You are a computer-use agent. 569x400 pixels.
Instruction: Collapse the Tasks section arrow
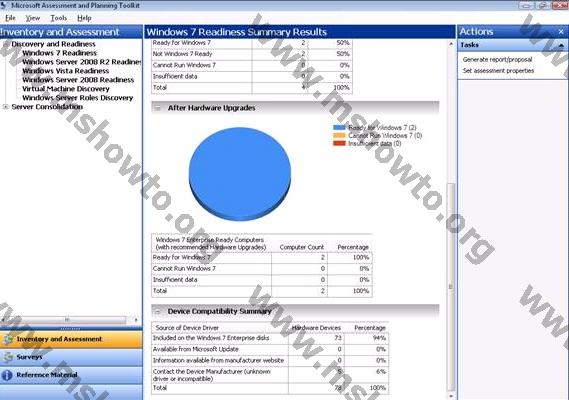tap(561, 45)
